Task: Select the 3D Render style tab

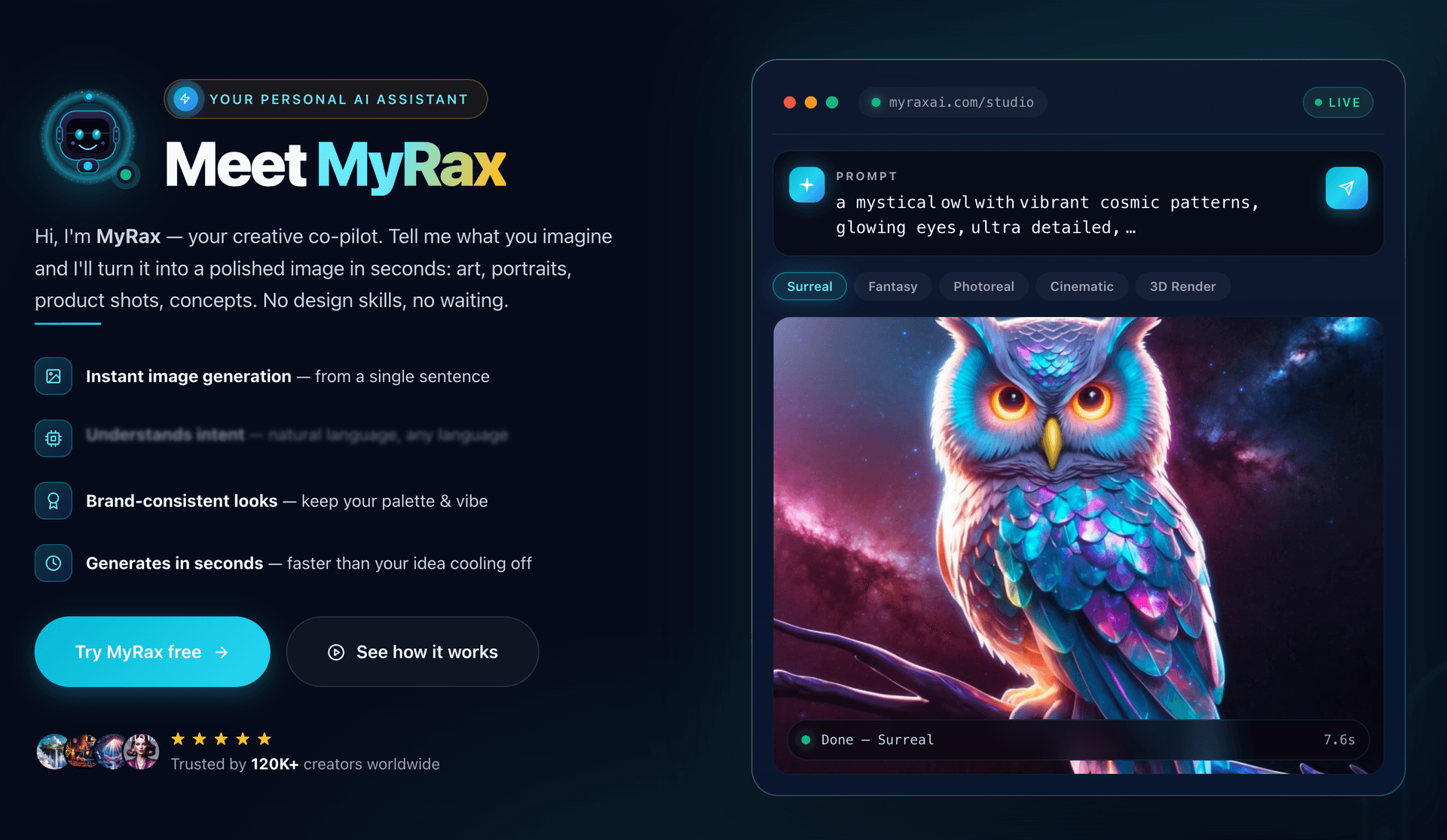Action: [x=1182, y=286]
